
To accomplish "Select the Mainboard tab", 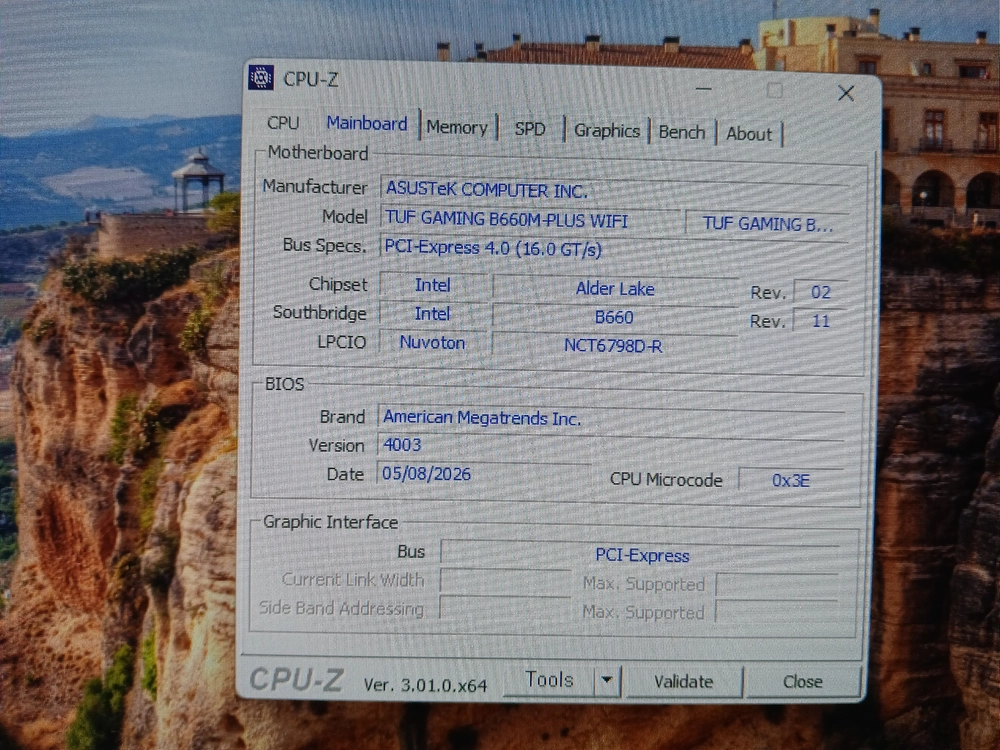I will [x=367, y=123].
